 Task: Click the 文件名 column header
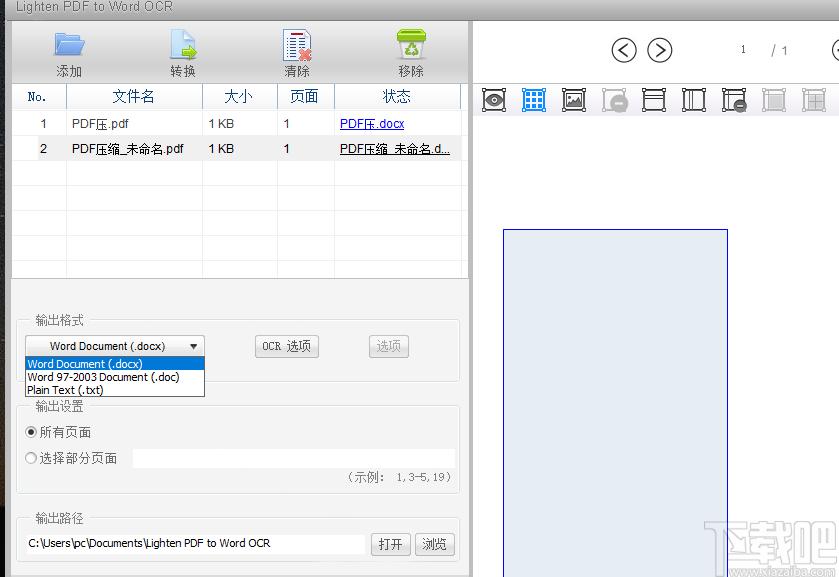coord(134,96)
